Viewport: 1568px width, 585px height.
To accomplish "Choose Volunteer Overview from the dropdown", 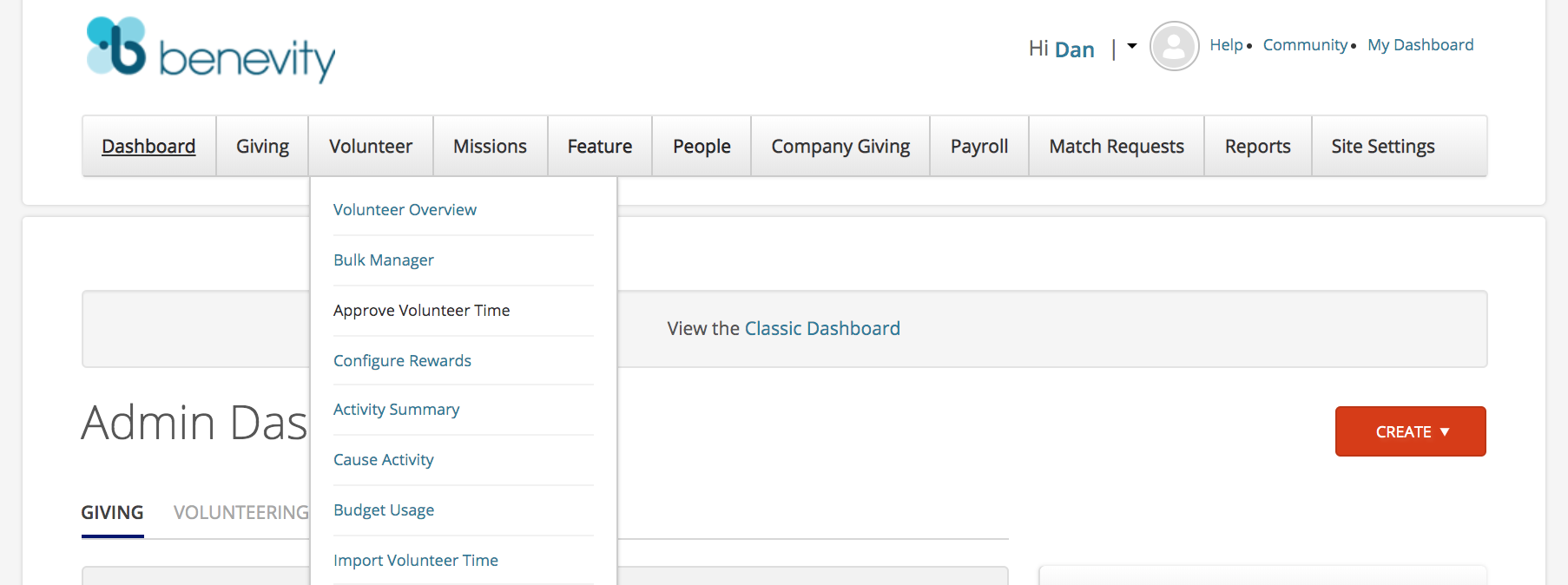I will click(405, 210).
